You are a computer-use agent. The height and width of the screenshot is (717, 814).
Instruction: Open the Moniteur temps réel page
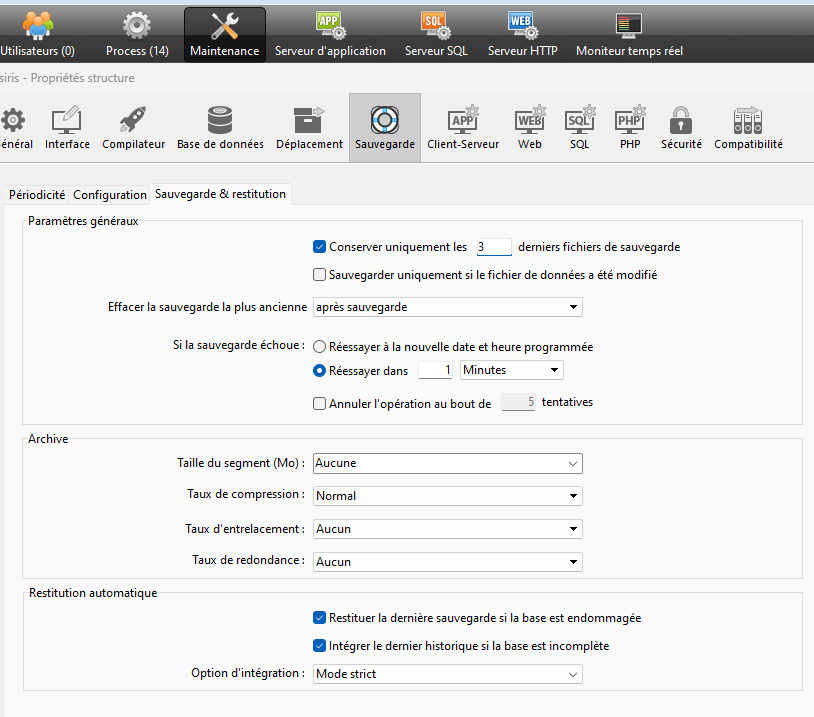(x=629, y=34)
